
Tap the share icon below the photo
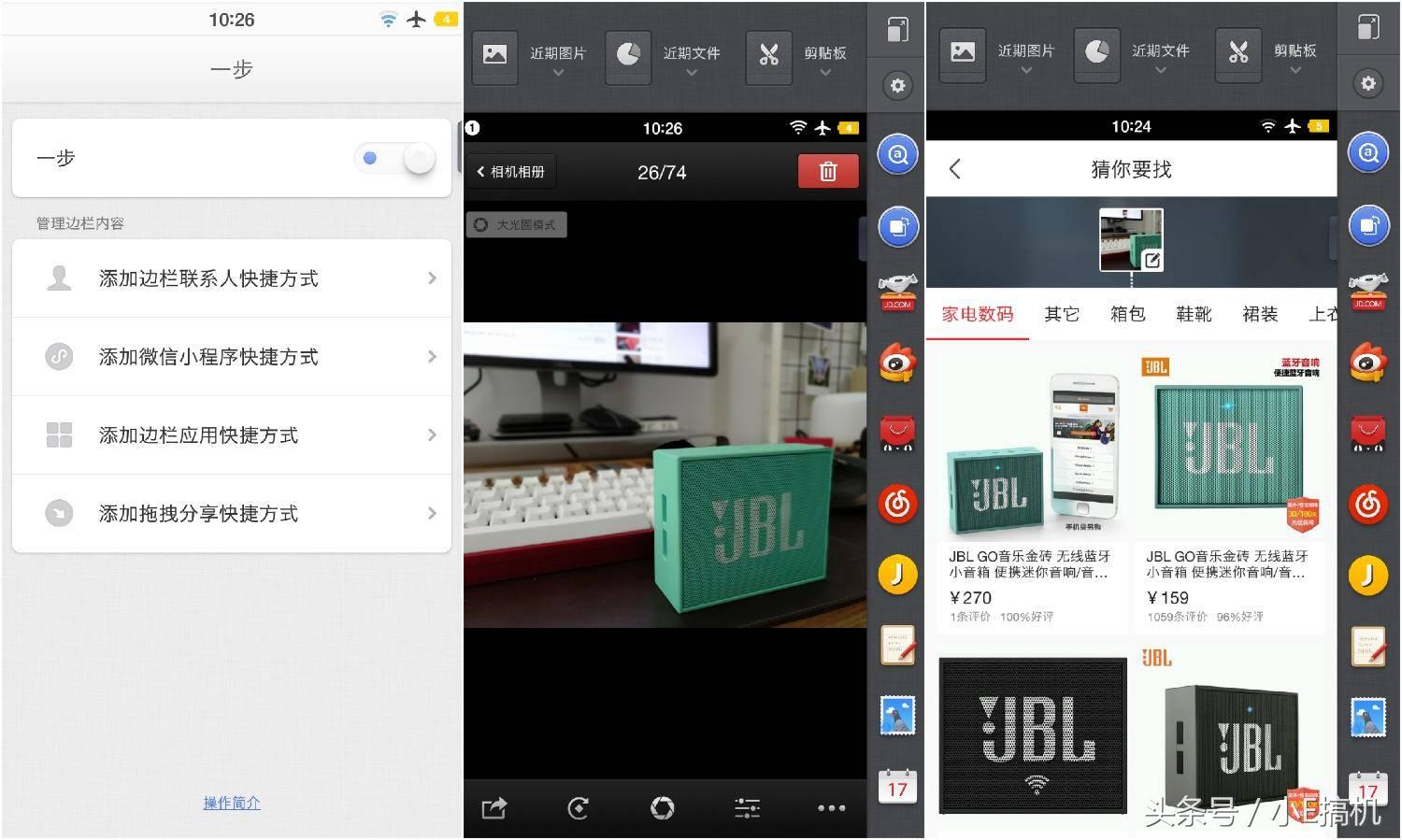(x=494, y=808)
